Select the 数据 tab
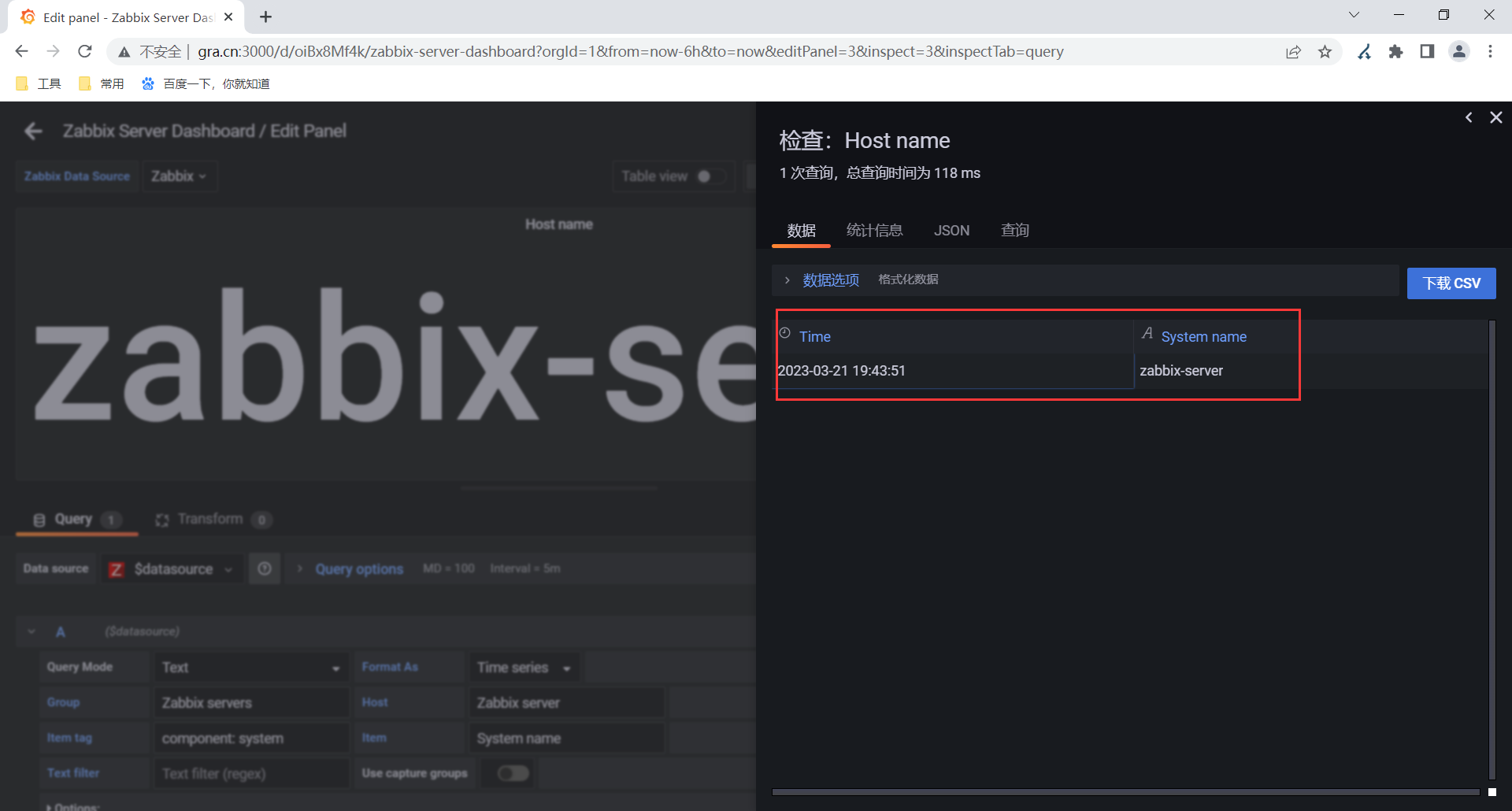This screenshot has height=811, width=1512. (801, 231)
